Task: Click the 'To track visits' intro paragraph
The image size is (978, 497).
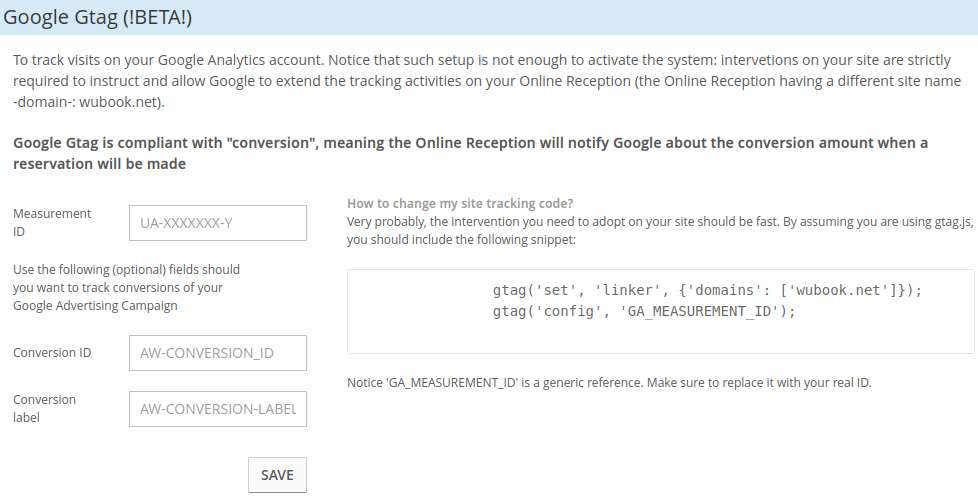Action: (487, 81)
